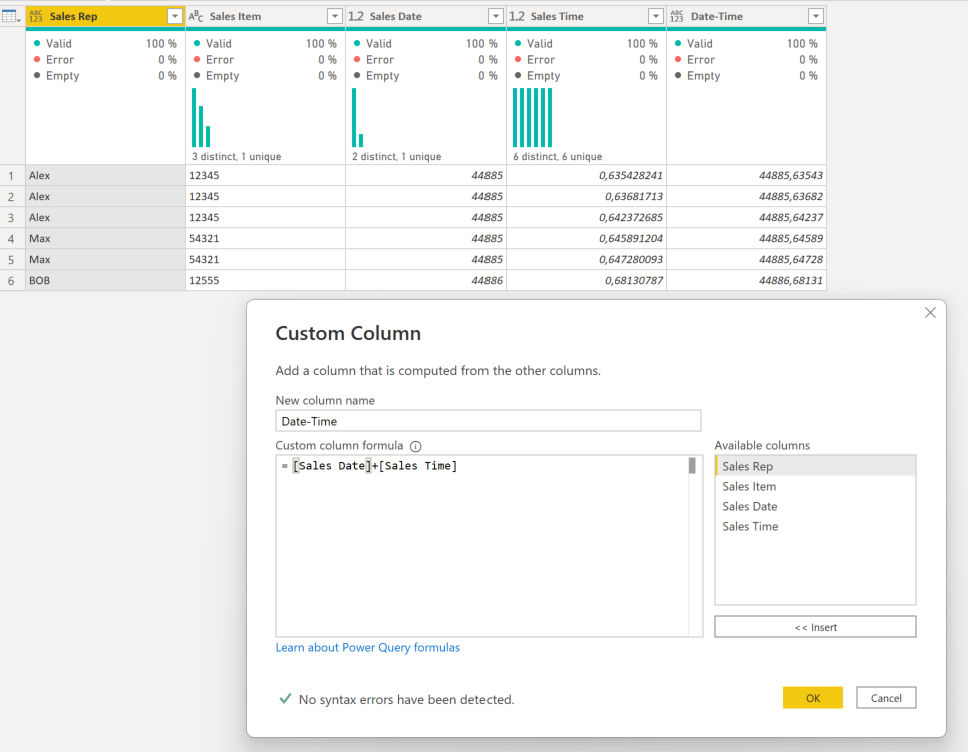Open Date-Time column filter dropdown

[x=816, y=17]
